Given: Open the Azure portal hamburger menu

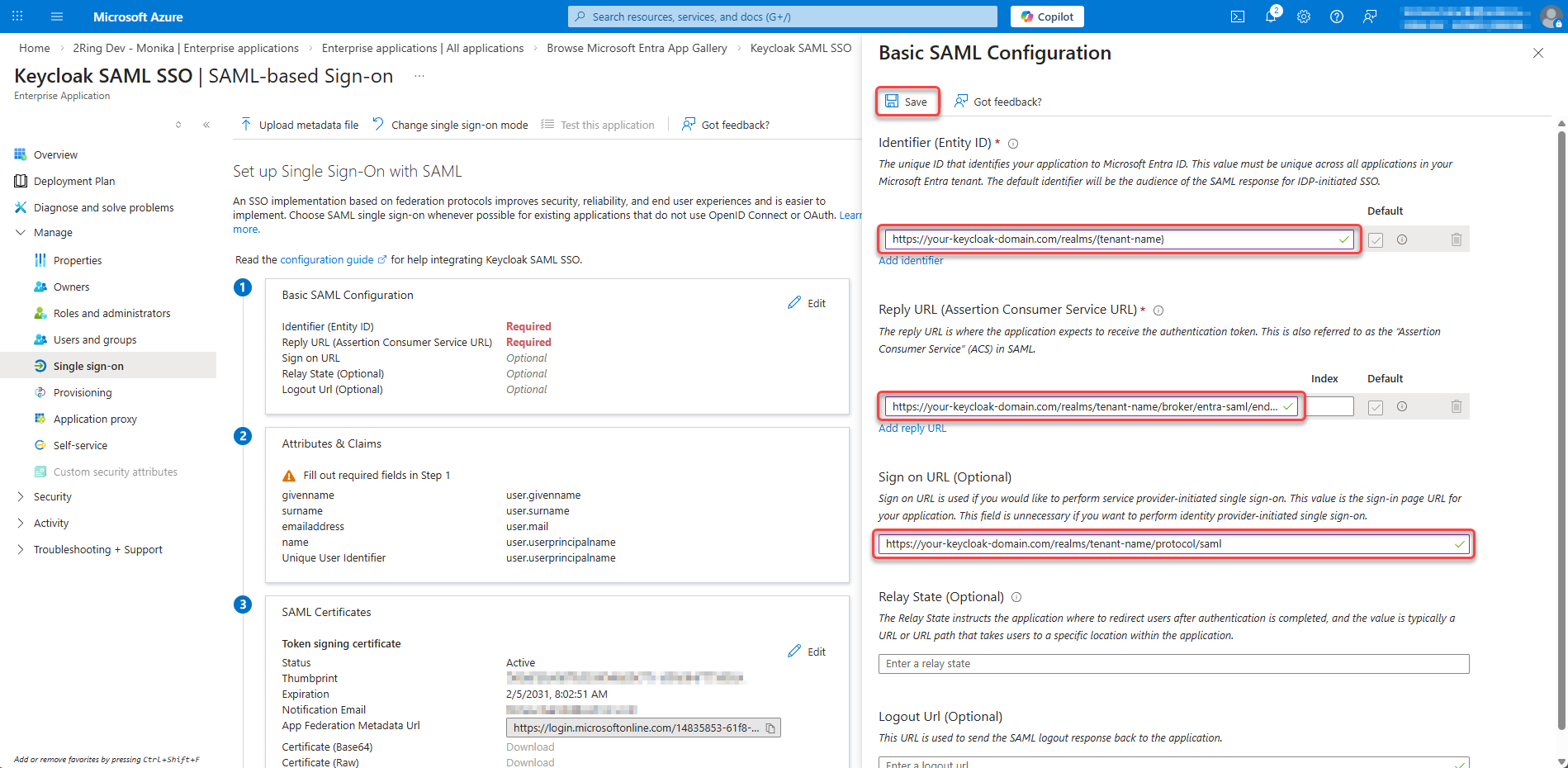Looking at the screenshot, I should pos(57,17).
